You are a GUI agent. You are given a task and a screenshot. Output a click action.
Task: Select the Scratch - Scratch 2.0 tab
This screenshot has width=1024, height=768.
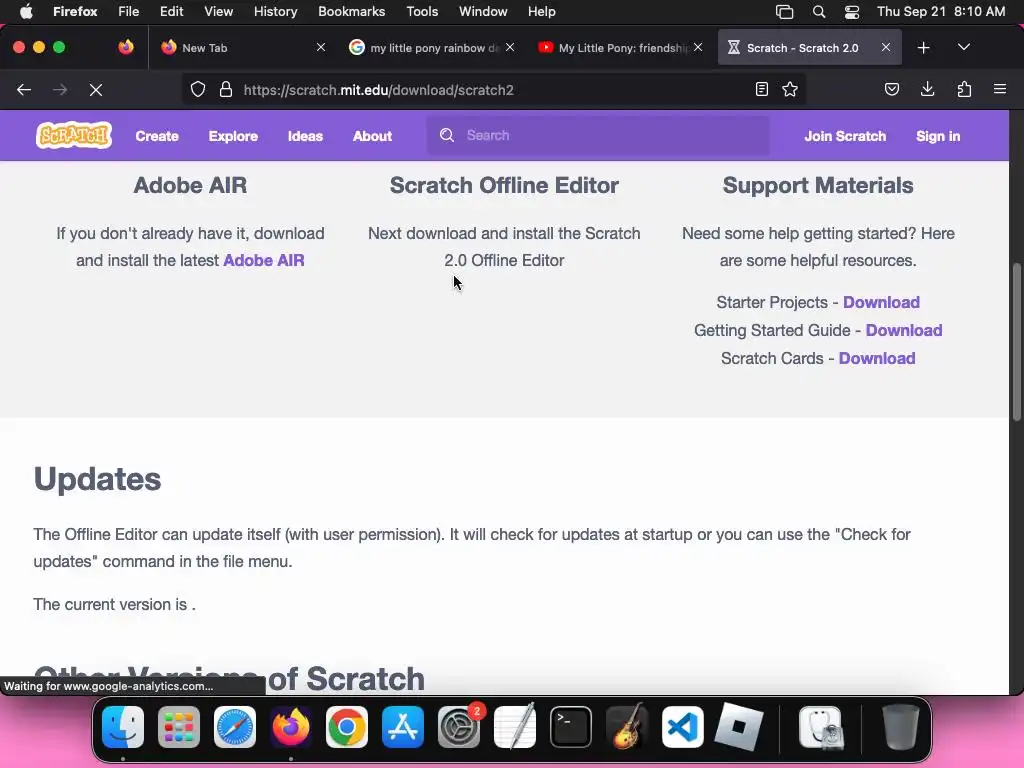pos(810,48)
